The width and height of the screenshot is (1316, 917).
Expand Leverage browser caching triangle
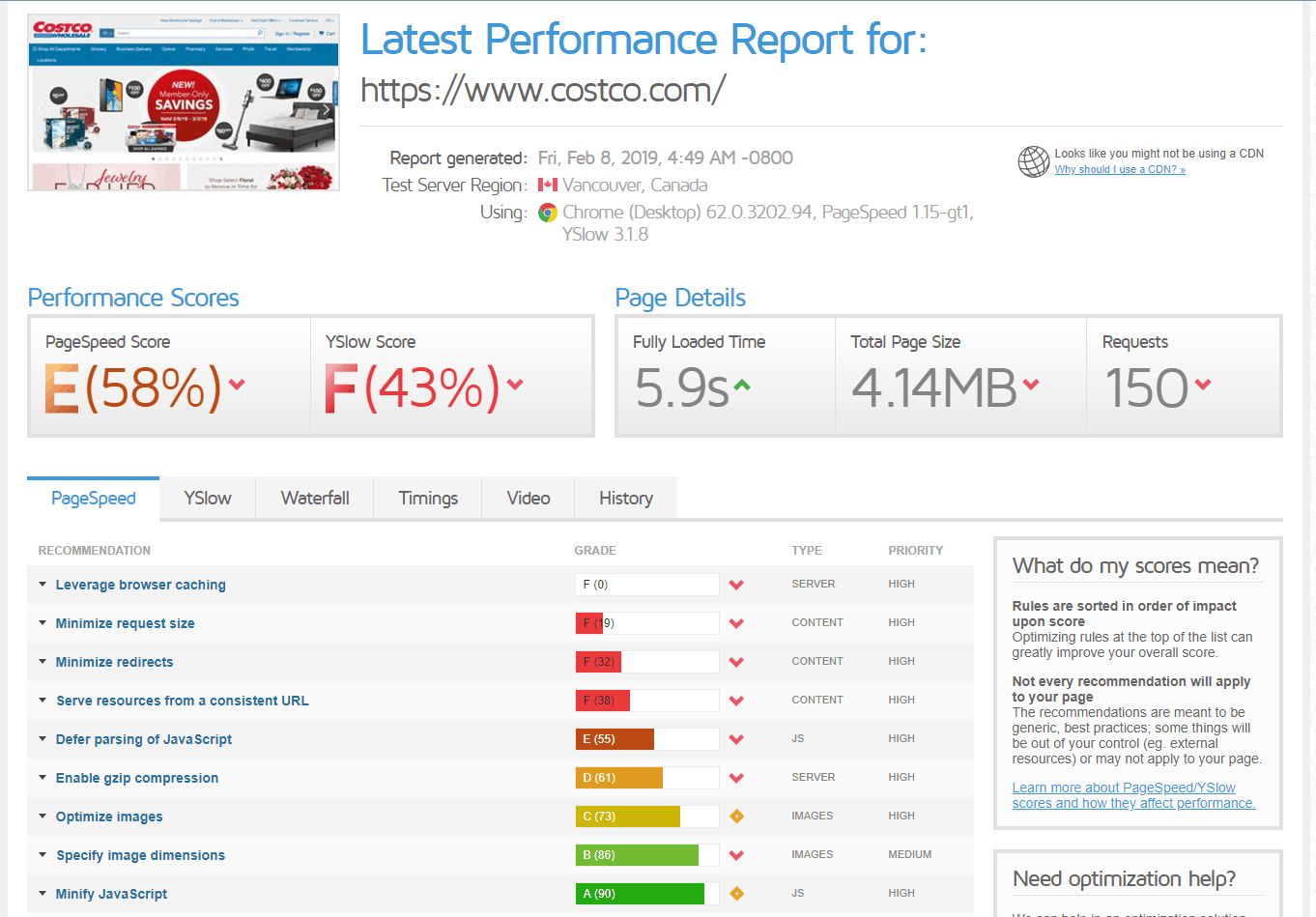point(43,584)
